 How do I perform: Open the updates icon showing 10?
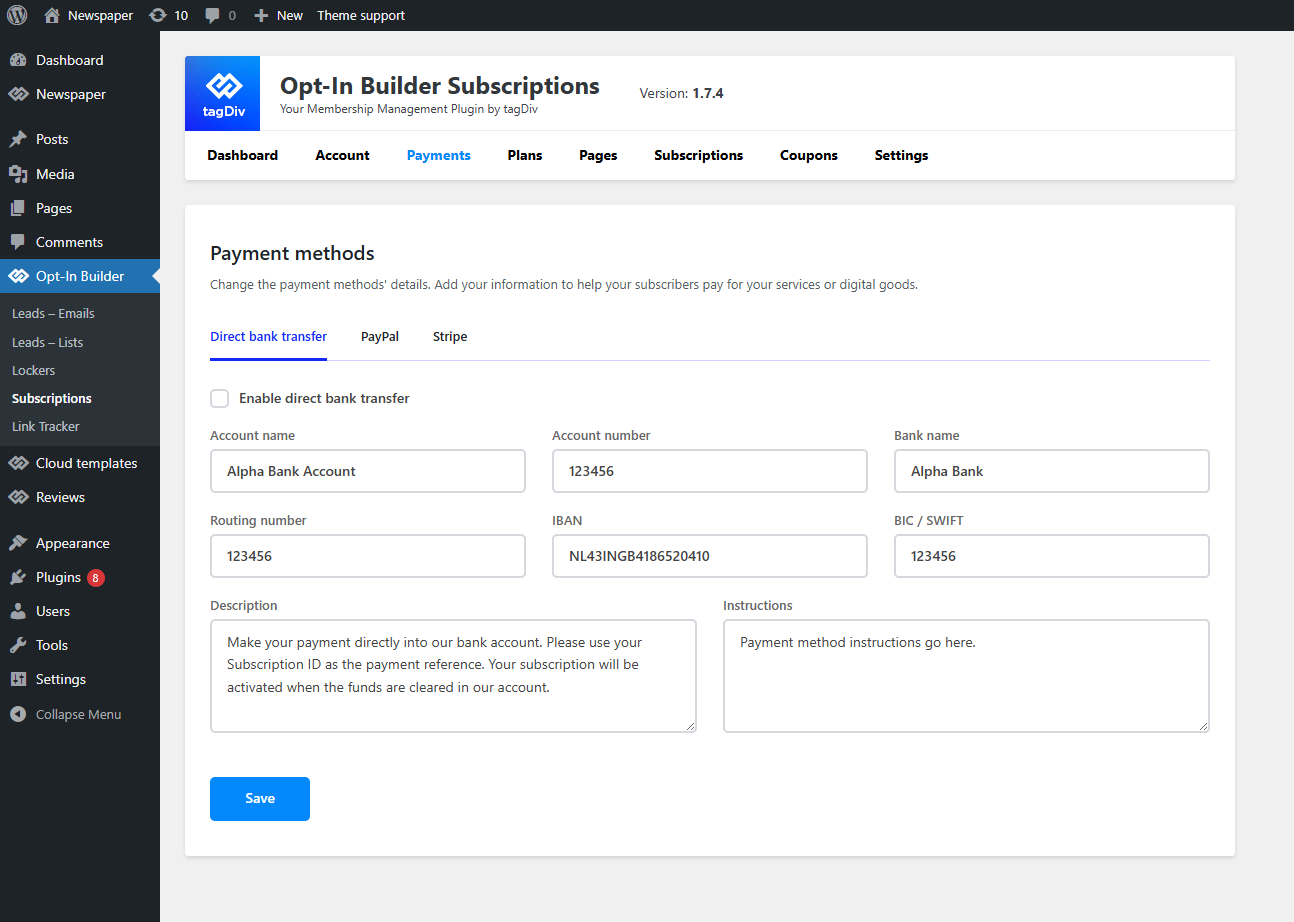158,15
